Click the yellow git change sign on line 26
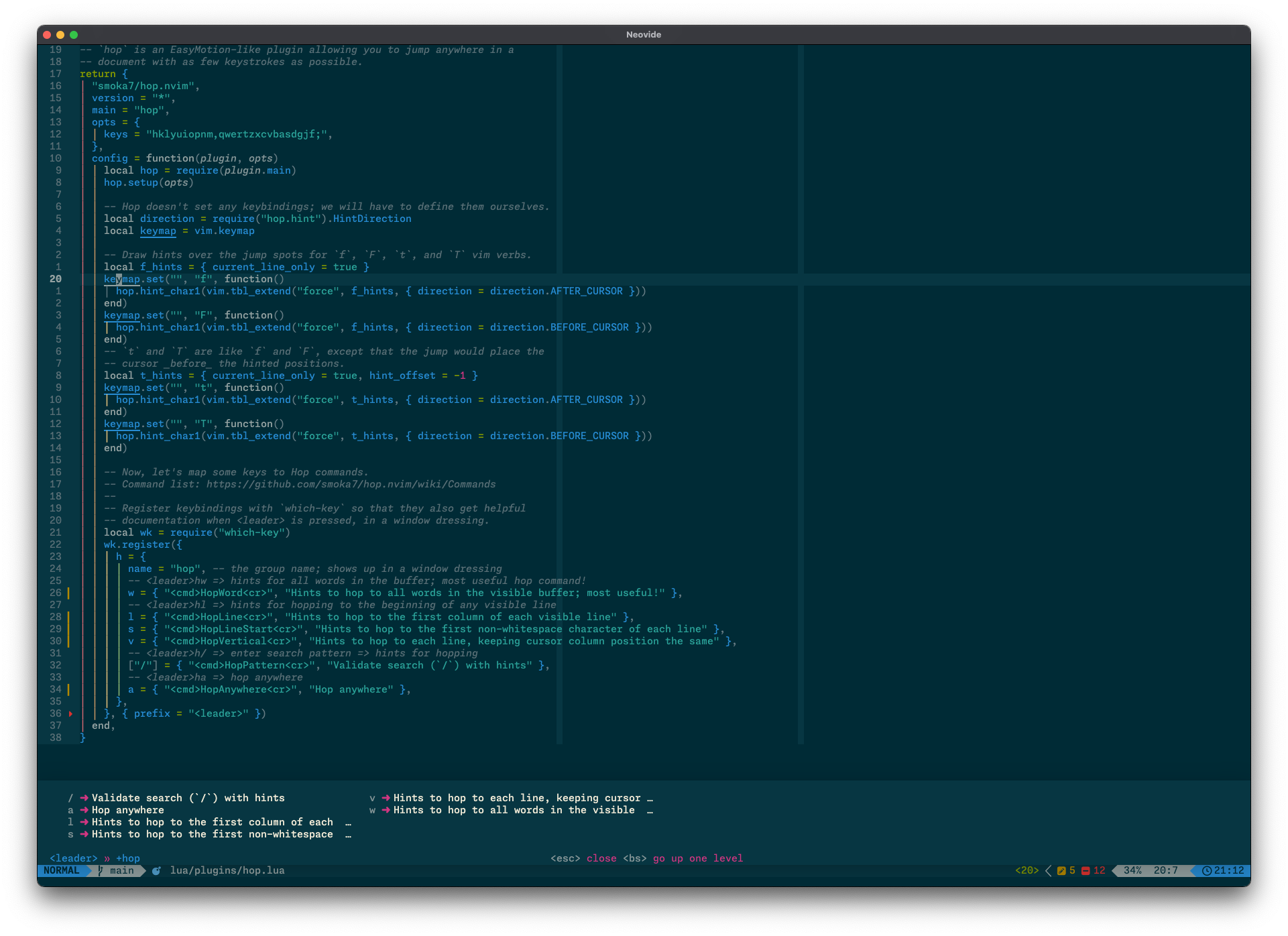This screenshot has height=936, width=1288. point(68,593)
